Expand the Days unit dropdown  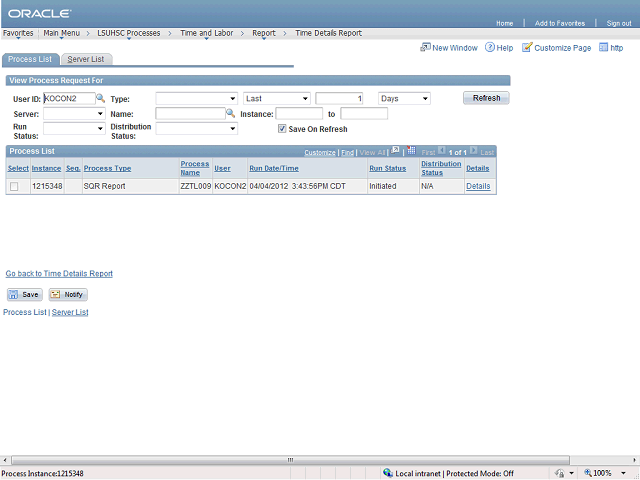coord(404,99)
